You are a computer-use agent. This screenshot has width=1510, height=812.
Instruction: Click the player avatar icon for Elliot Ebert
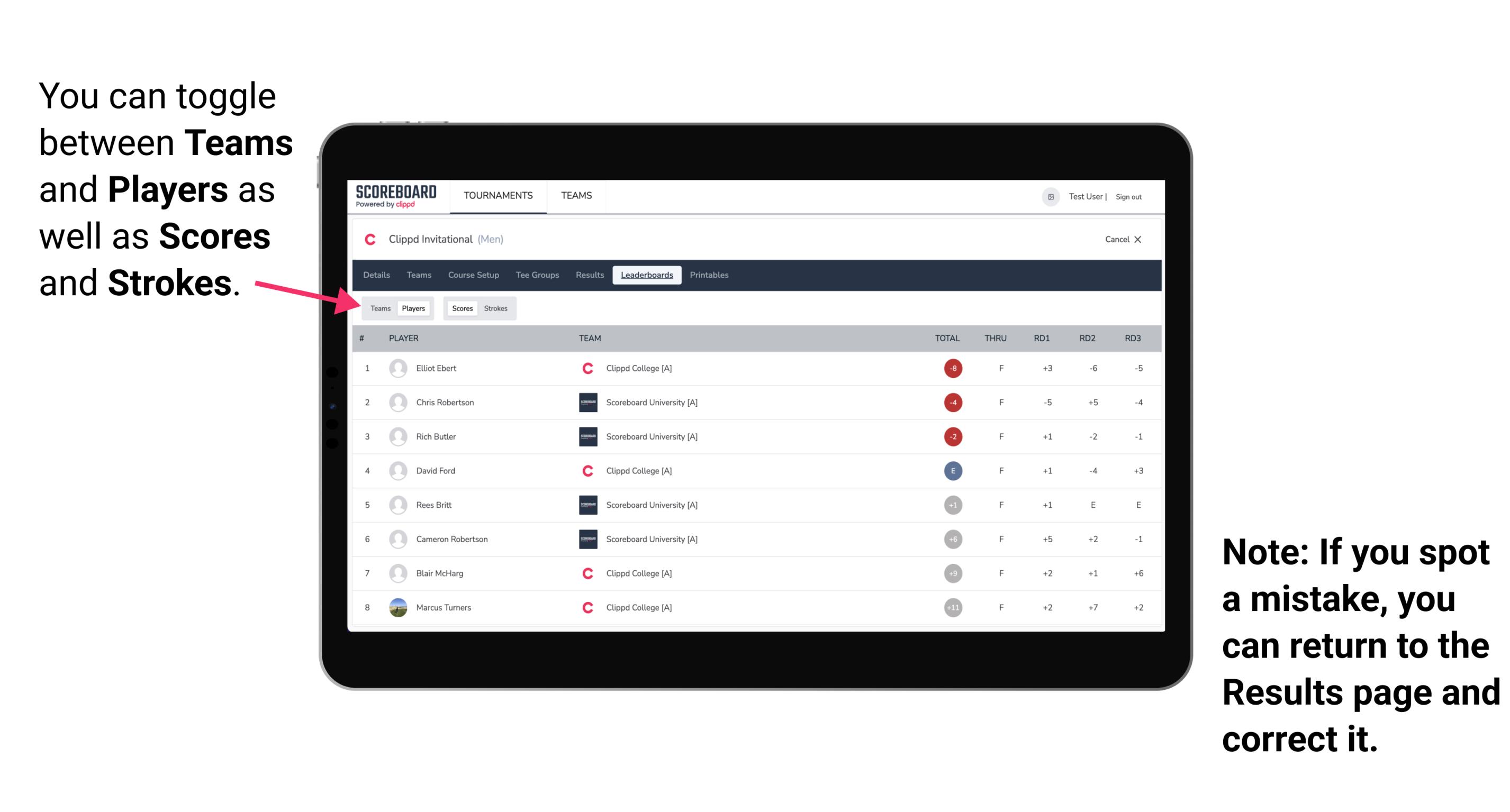click(397, 368)
